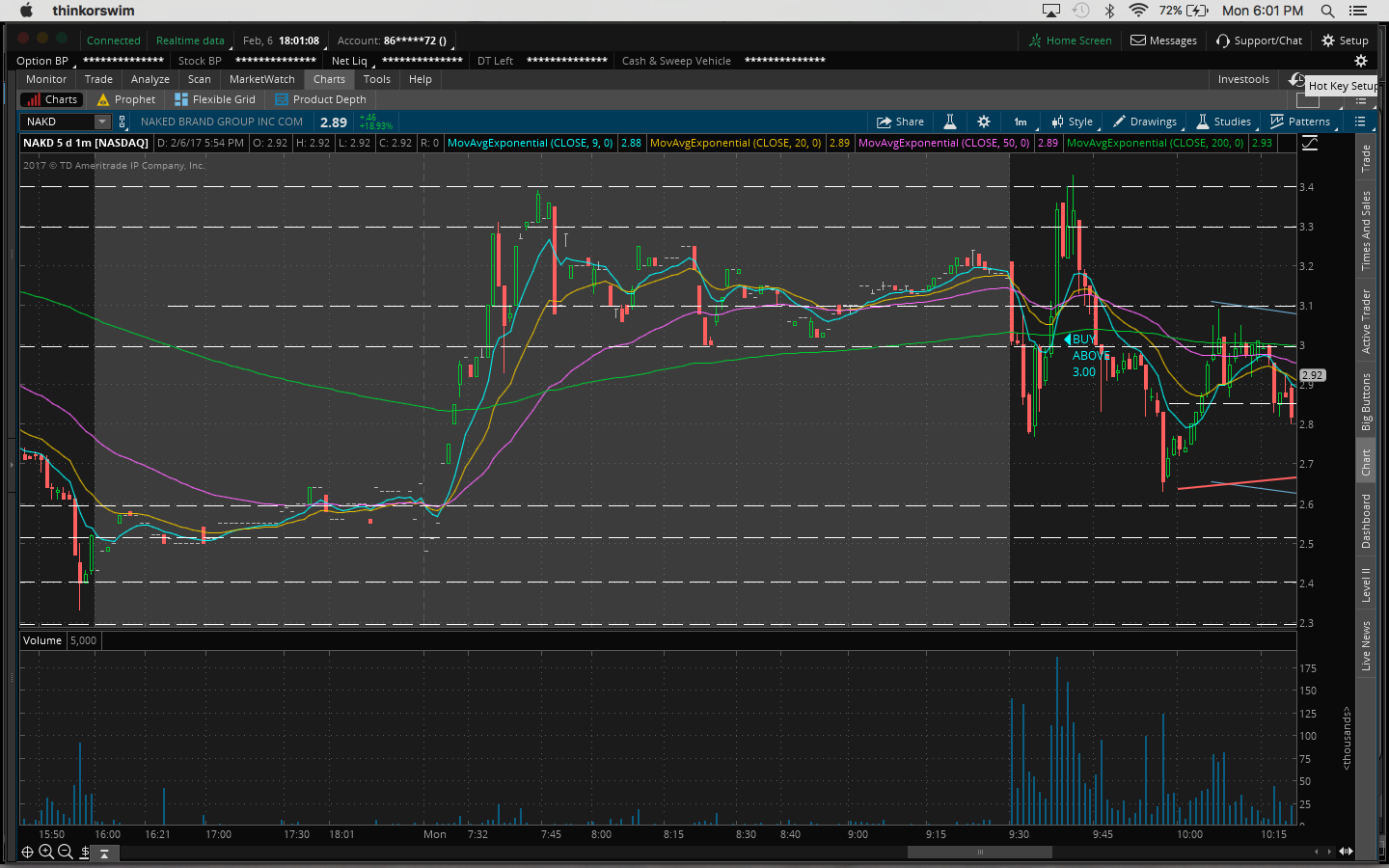Click the zoom out magnifier below the chart
The width and height of the screenshot is (1389, 868).
coord(65,852)
